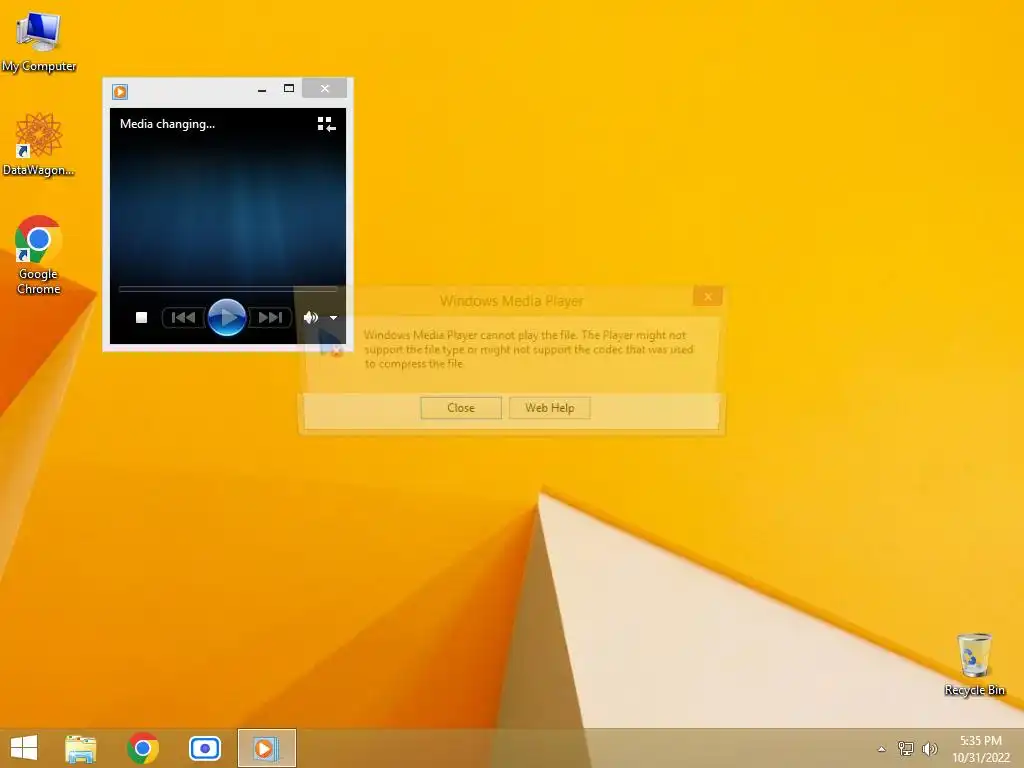Minimize the Media Player window
The height and width of the screenshot is (768, 1024).
click(262, 89)
